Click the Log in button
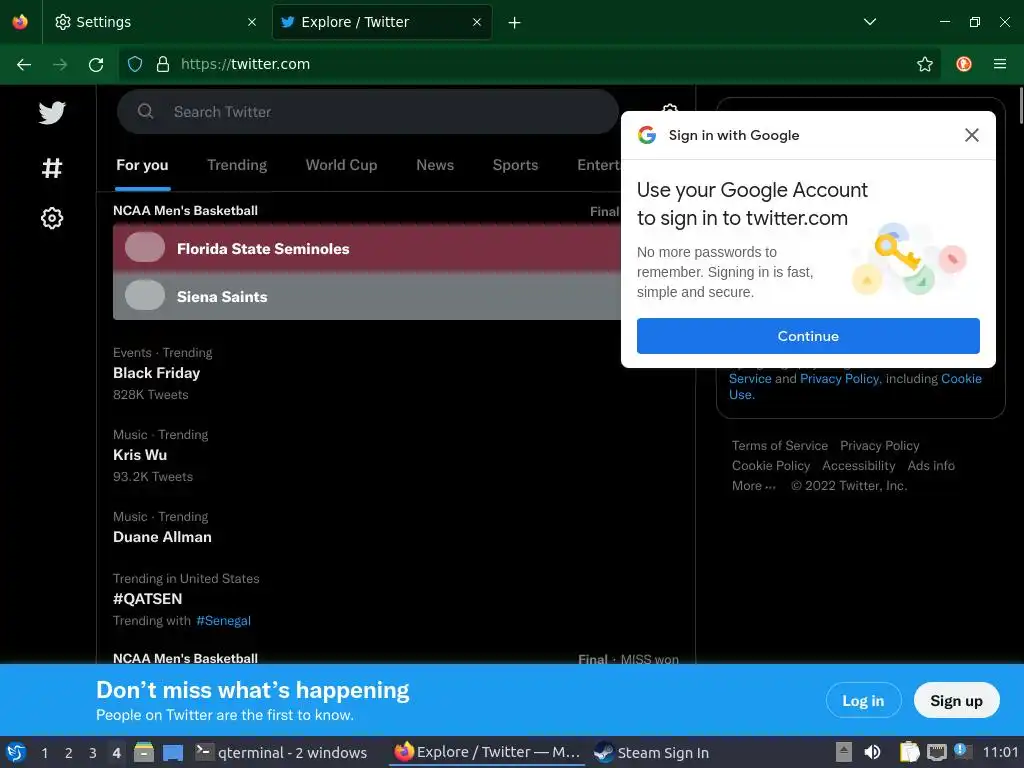The image size is (1024, 768). click(863, 701)
